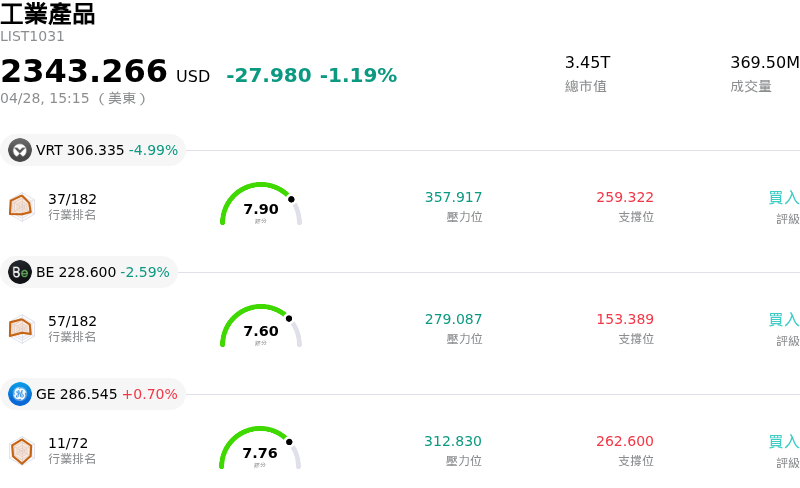Click the VRT 買入 rating link

click(x=784, y=198)
